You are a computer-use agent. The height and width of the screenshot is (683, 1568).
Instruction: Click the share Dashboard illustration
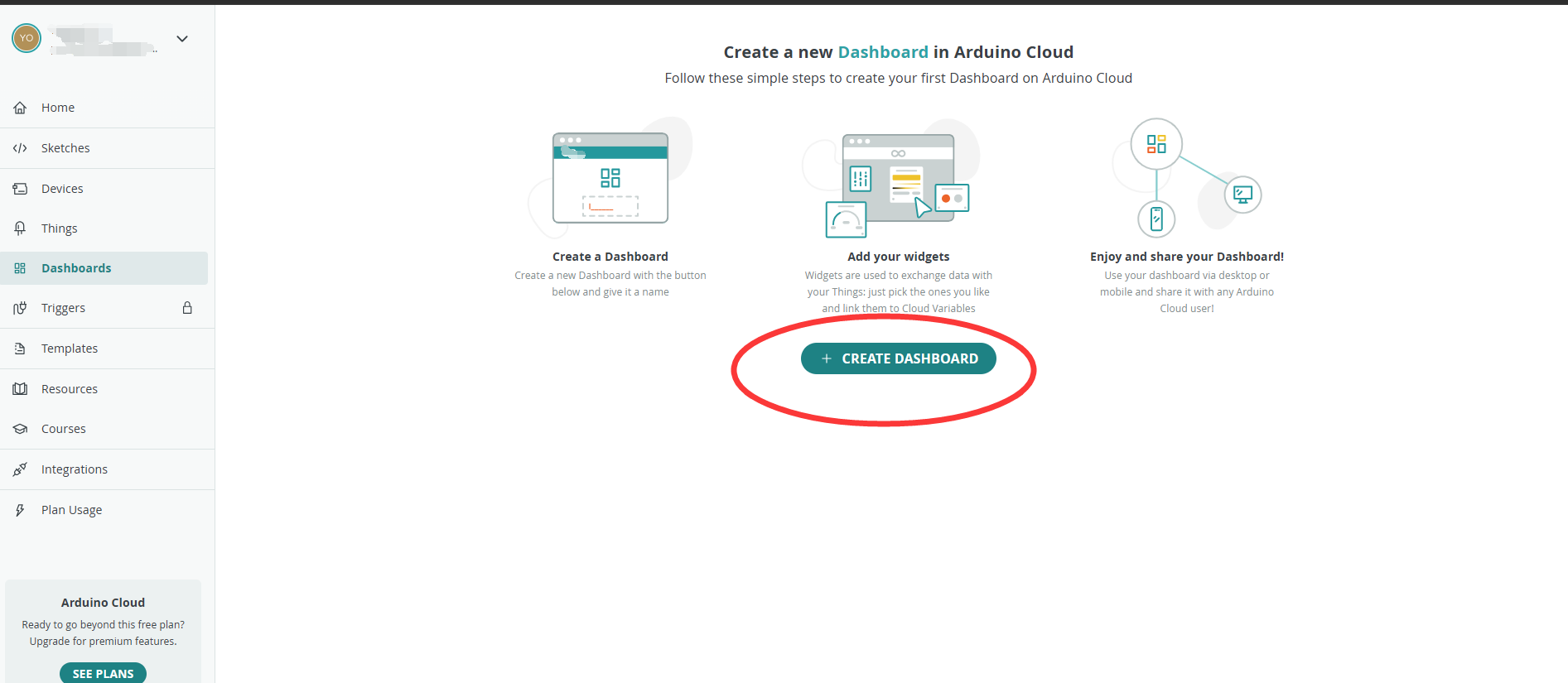1187,178
